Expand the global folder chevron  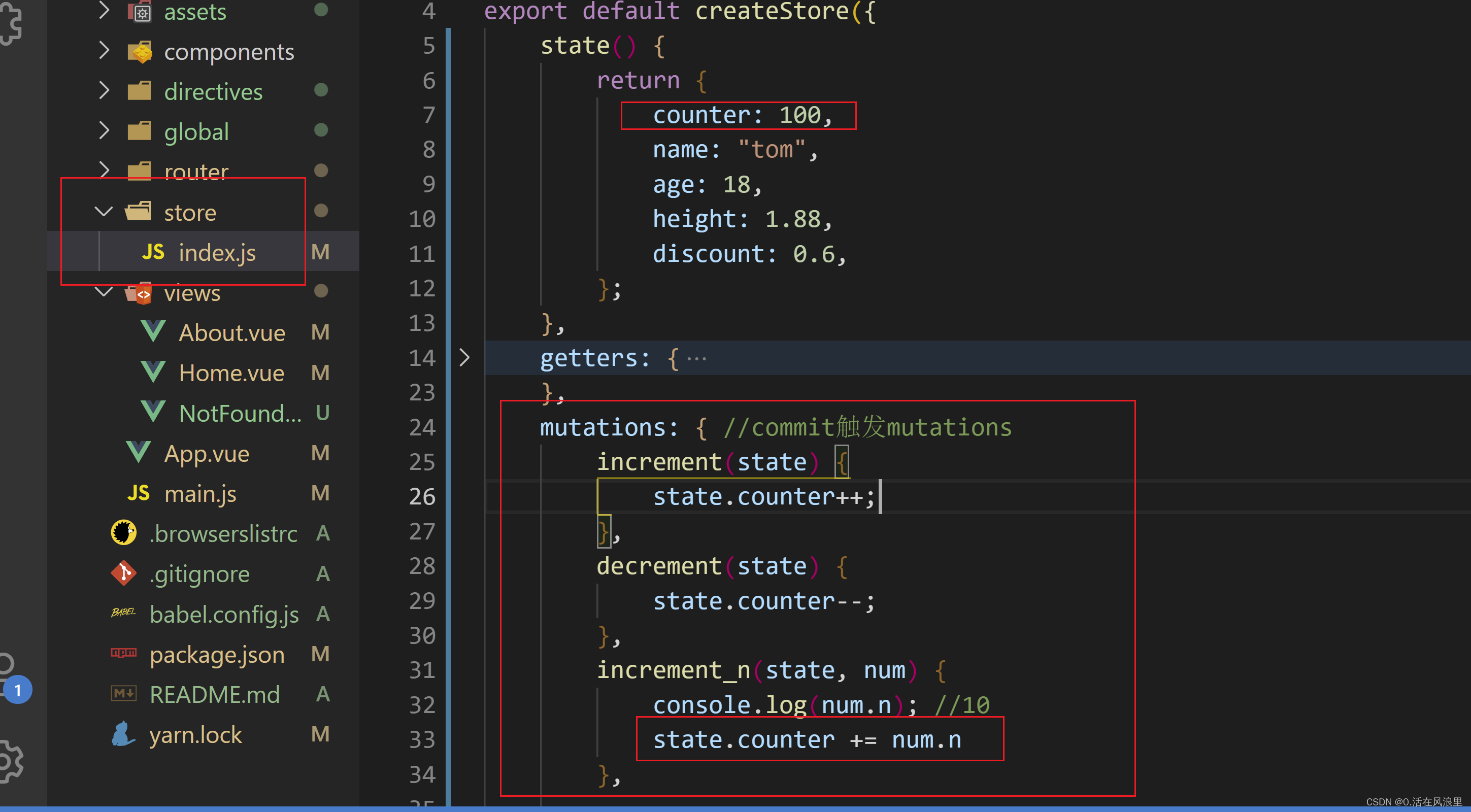pyautogui.click(x=104, y=131)
